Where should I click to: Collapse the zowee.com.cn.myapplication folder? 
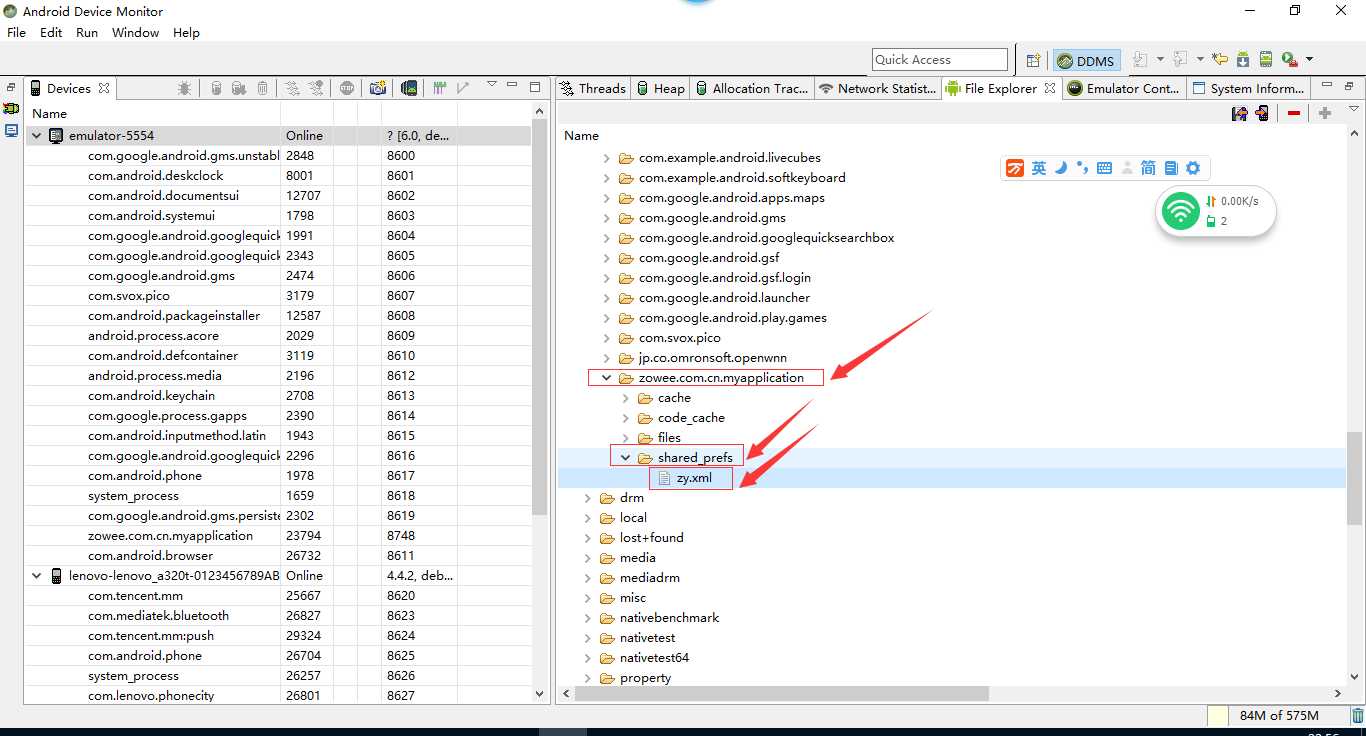tap(606, 378)
